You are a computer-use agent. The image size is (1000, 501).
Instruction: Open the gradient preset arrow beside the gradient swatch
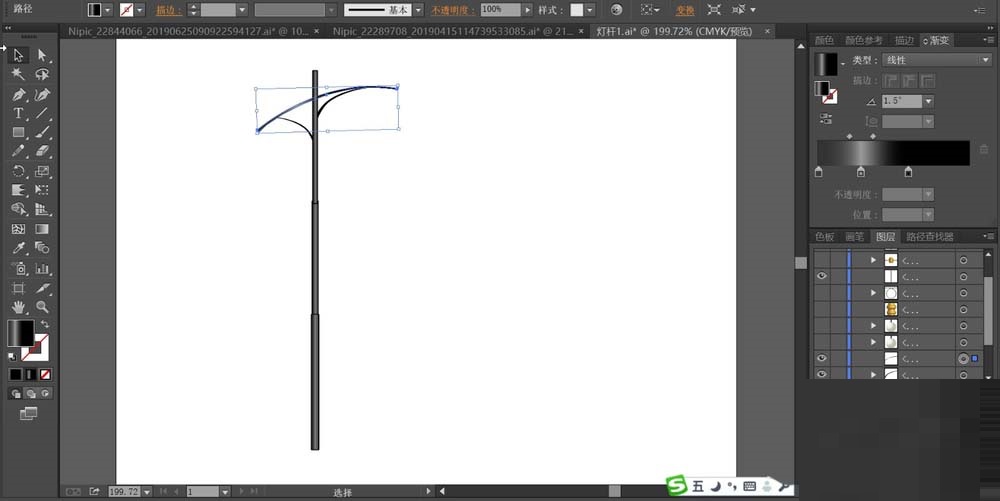[842, 64]
